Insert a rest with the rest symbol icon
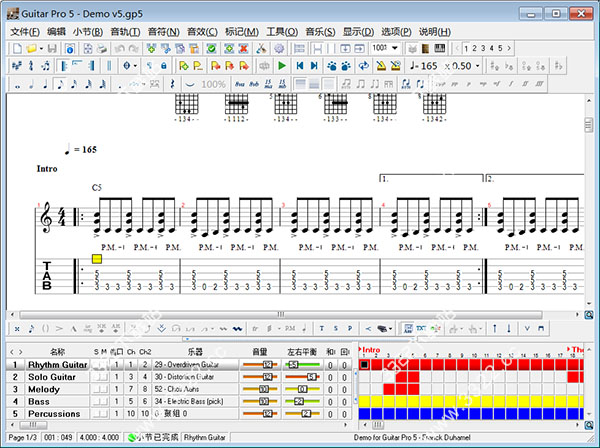 pyautogui.click(x=172, y=84)
